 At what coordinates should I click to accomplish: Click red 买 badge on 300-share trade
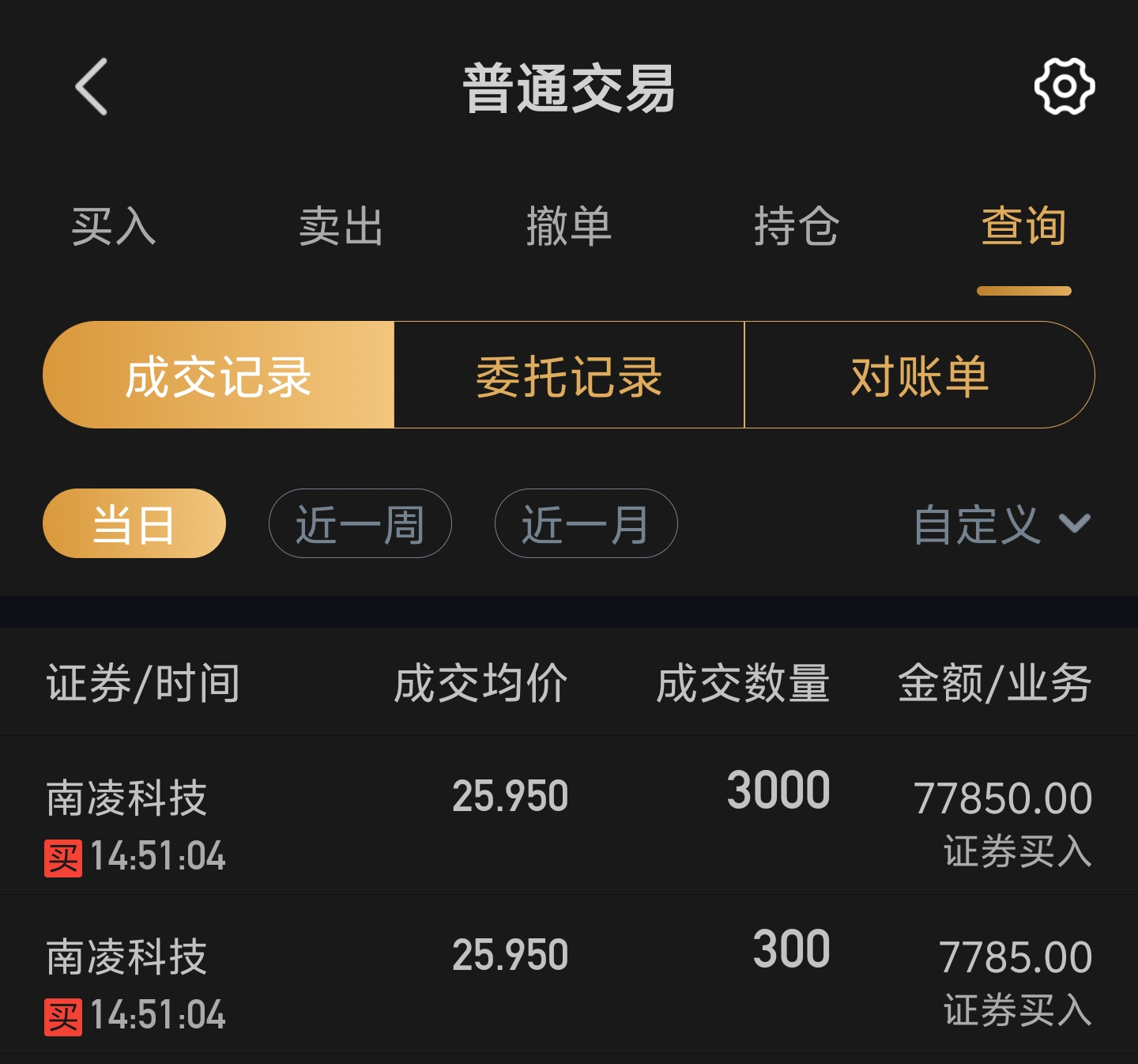(63, 1017)
